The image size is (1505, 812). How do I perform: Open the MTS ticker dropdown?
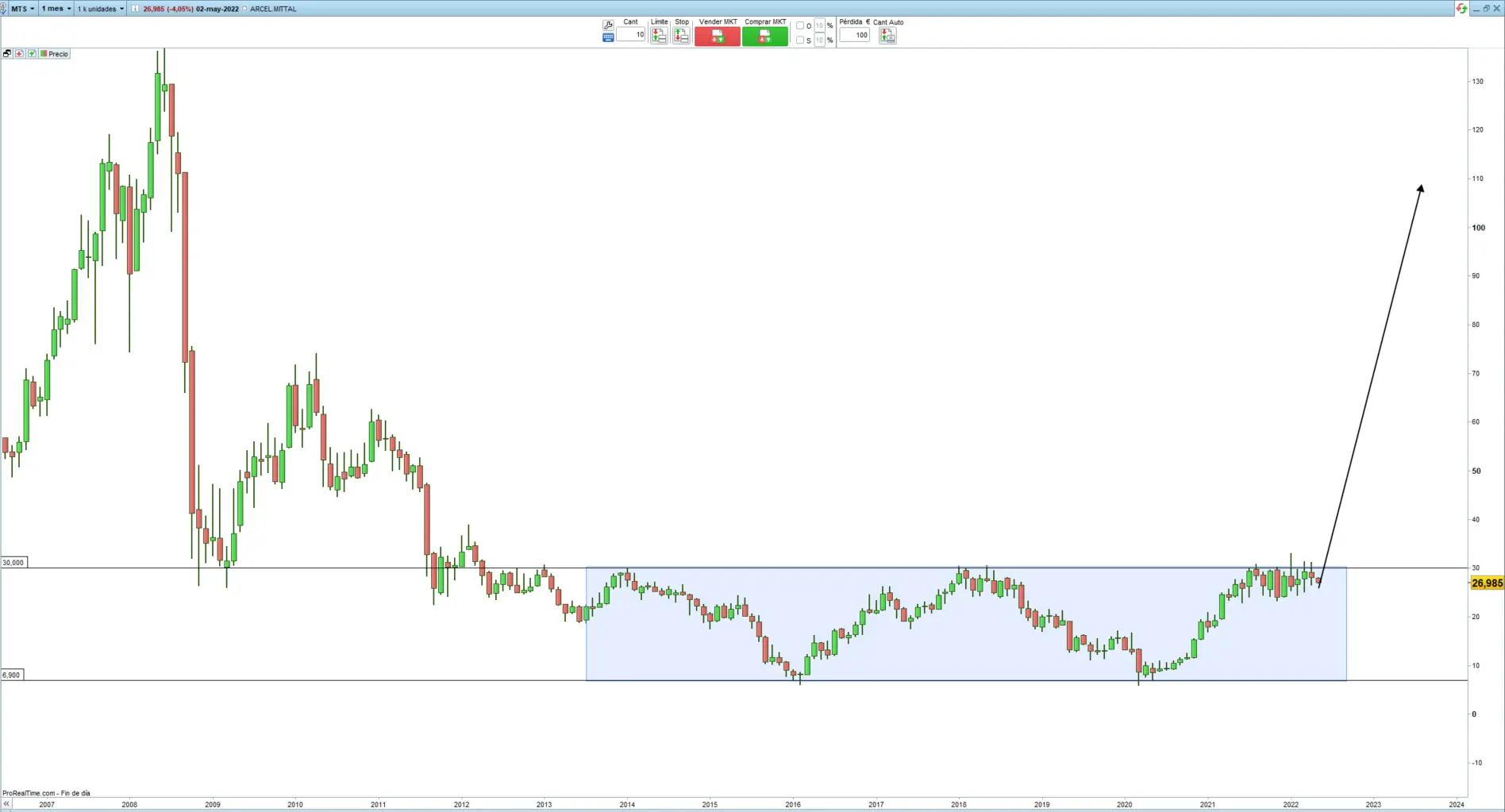point(22,9)
